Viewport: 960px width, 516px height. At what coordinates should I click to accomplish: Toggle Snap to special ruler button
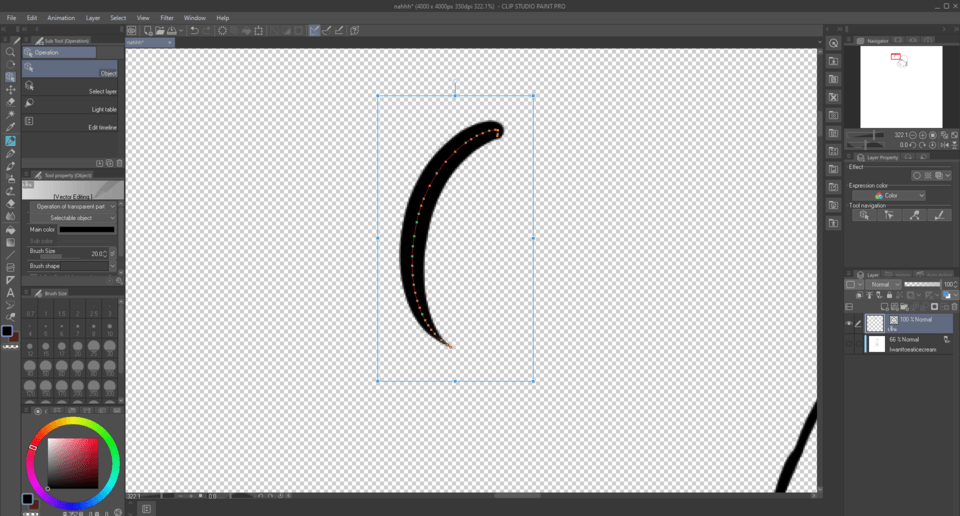326,30
